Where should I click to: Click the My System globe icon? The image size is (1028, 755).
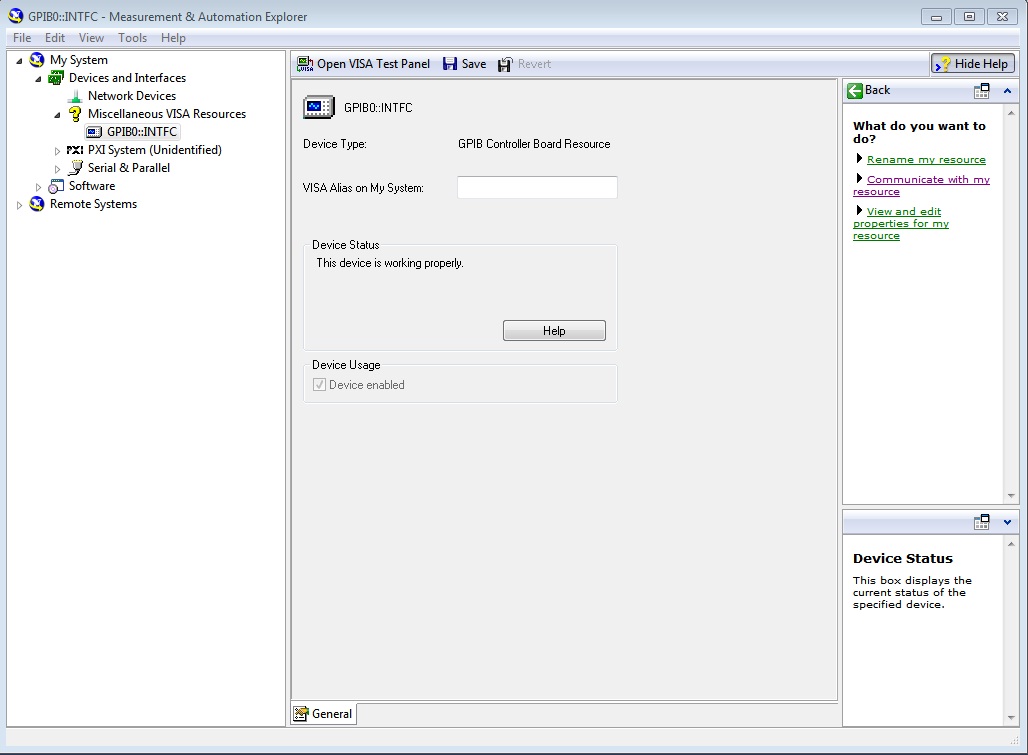(37, 60)
